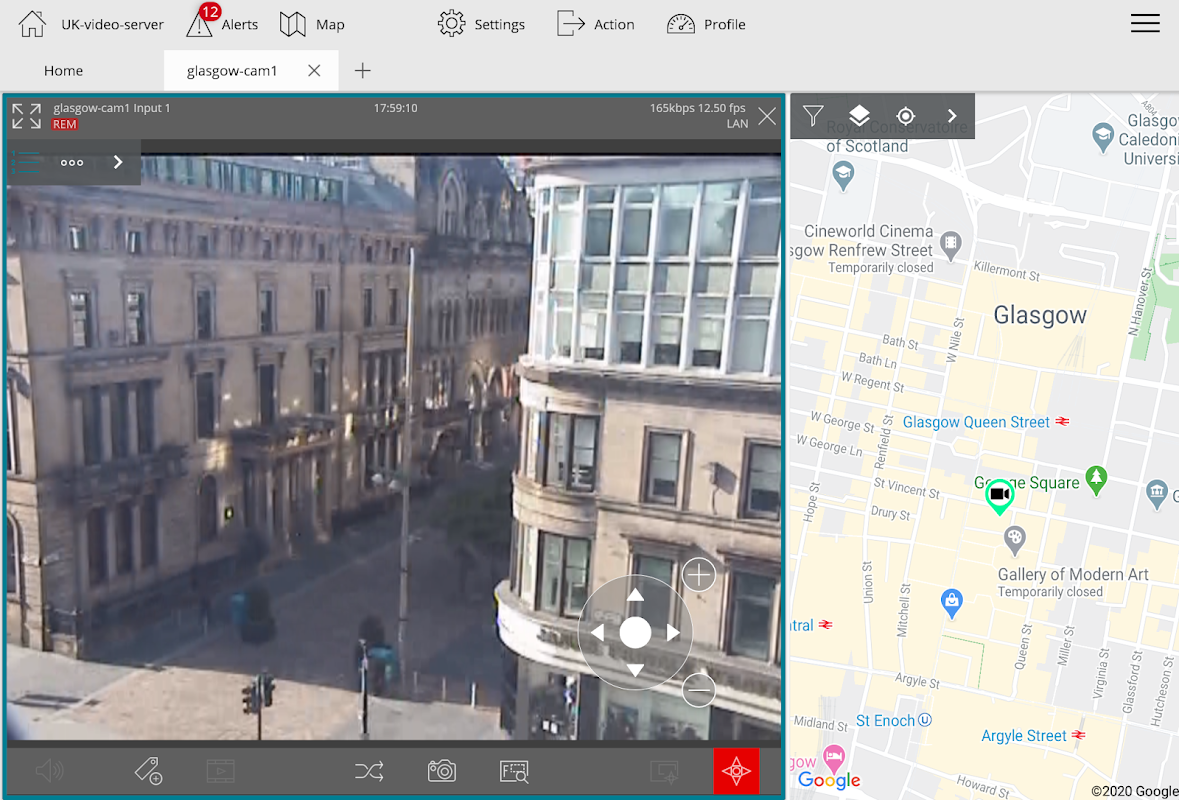
Task: Expand the map toolbar chevron
Action: (x=952, y=116)
